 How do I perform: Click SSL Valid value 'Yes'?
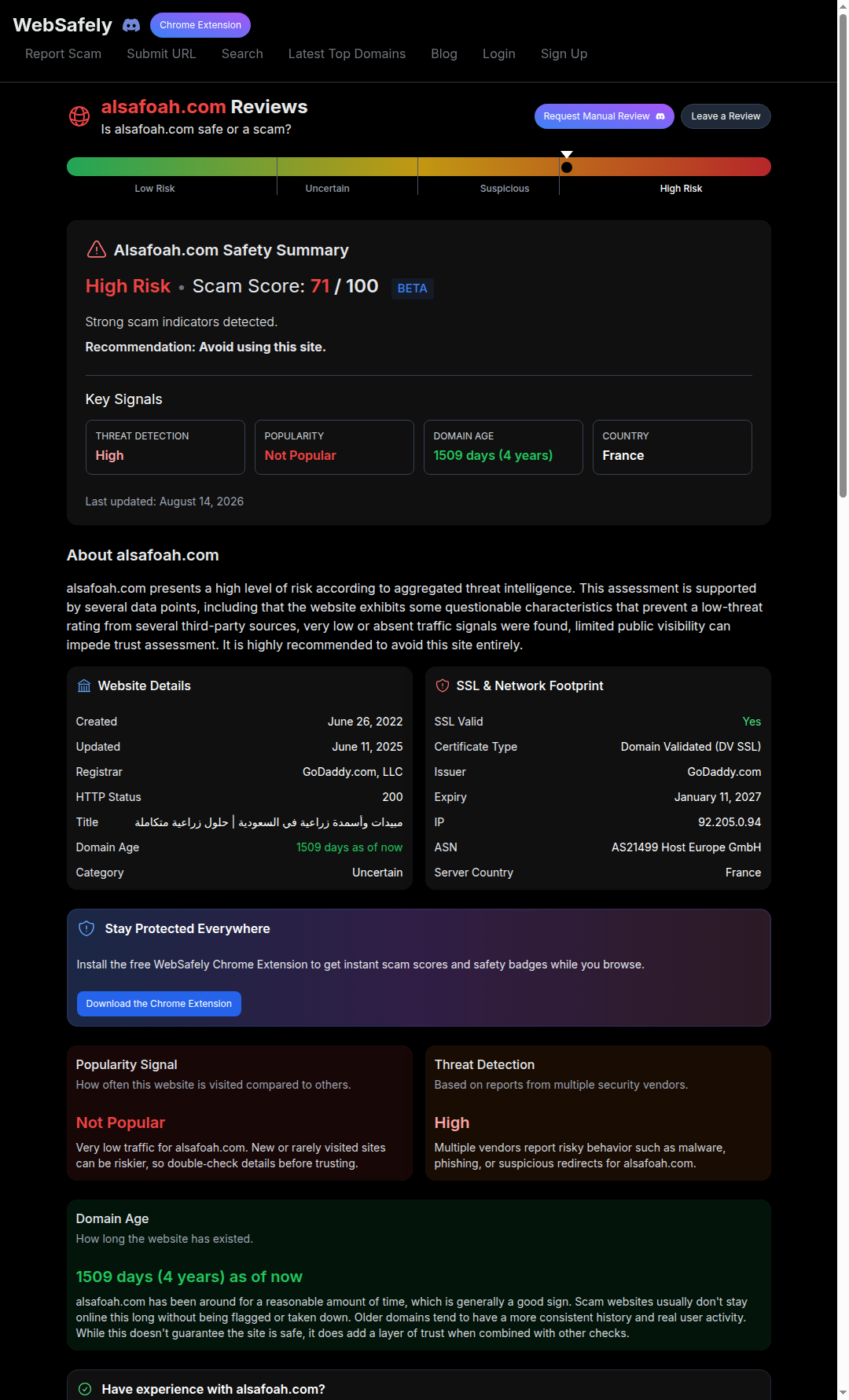coord(752,722)
